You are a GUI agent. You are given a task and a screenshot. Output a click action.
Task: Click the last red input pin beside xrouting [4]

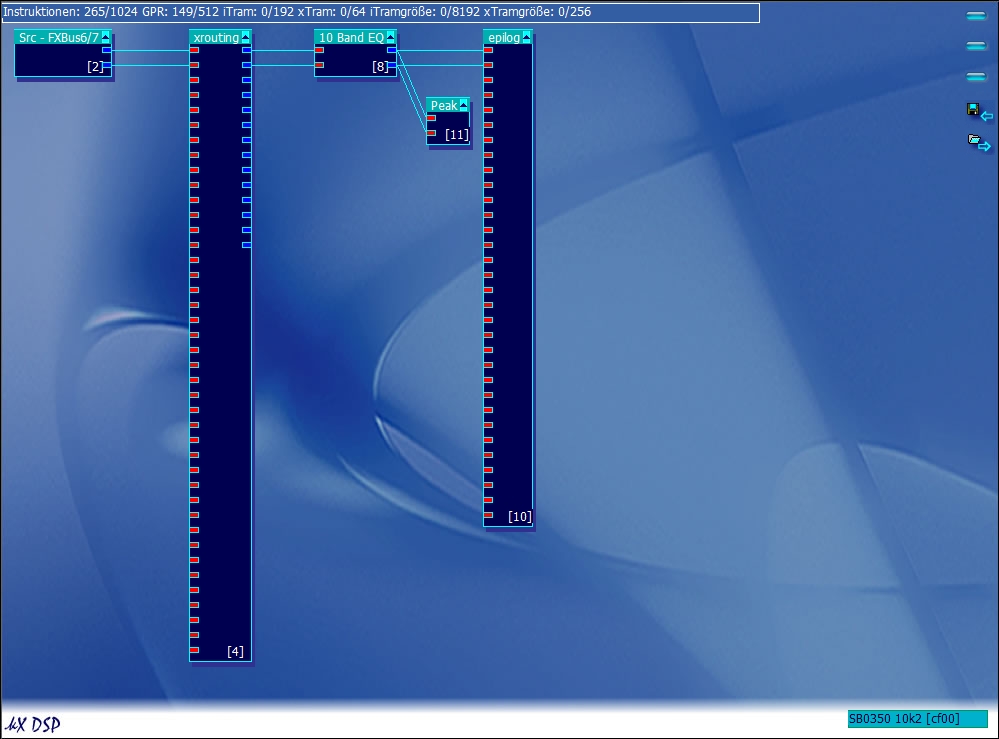pyautogui.click(x=194, y=650)
